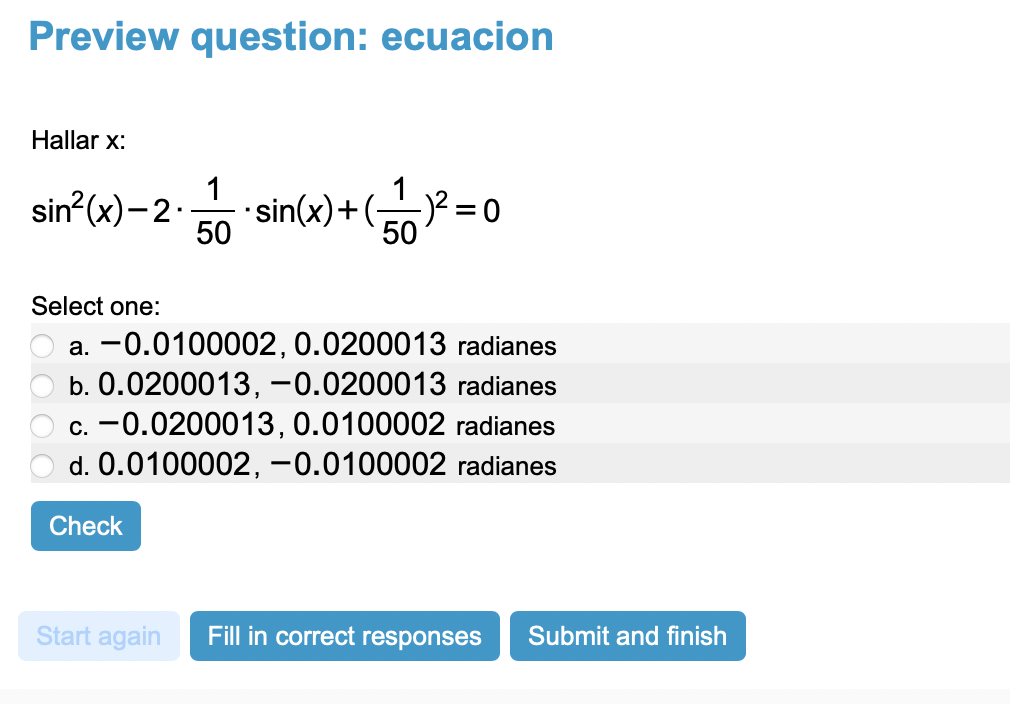
Task: Click the sin²(x) term in the equation
Action: pos(76,211)
